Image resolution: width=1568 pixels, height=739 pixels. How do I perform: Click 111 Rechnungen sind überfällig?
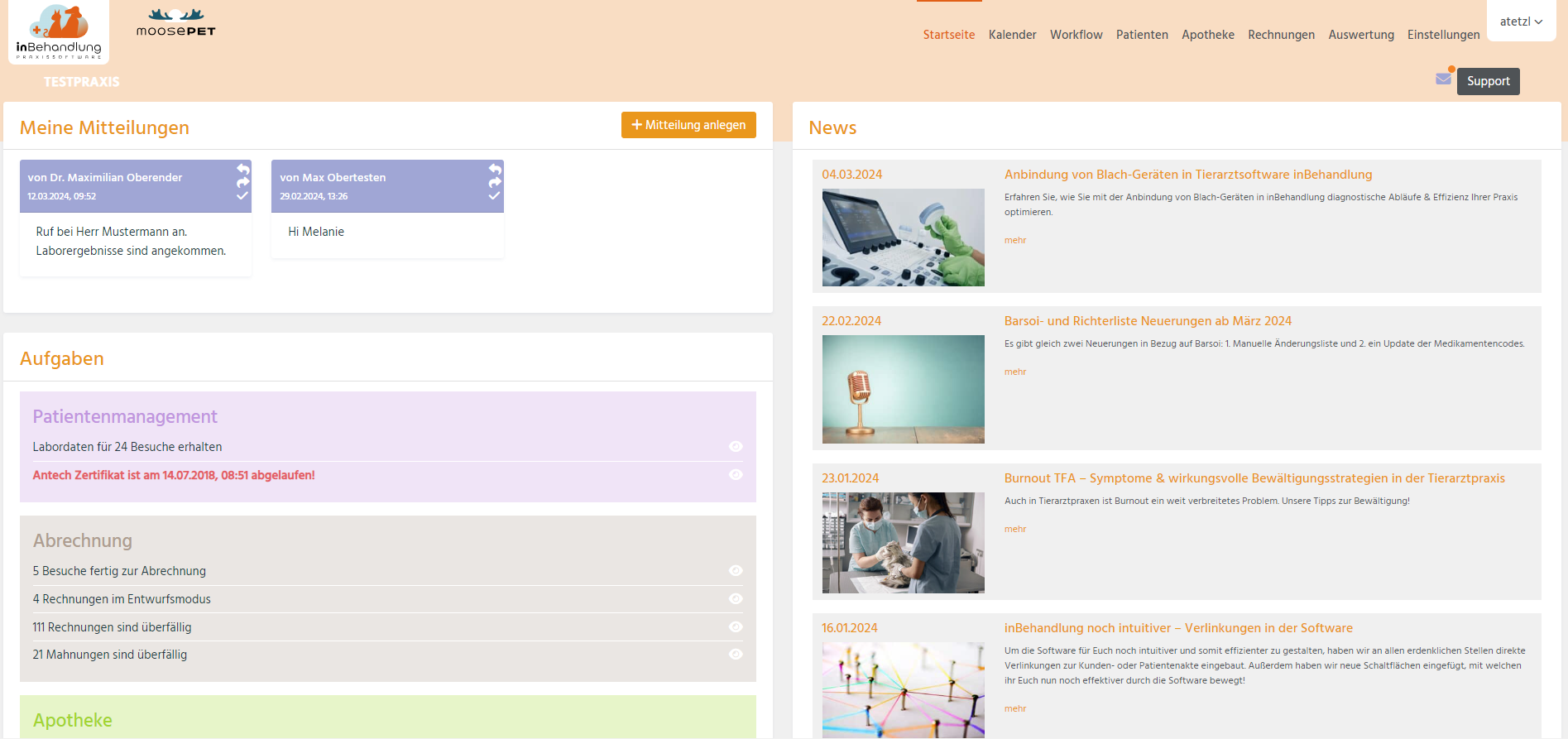click(x=112, y=627)
